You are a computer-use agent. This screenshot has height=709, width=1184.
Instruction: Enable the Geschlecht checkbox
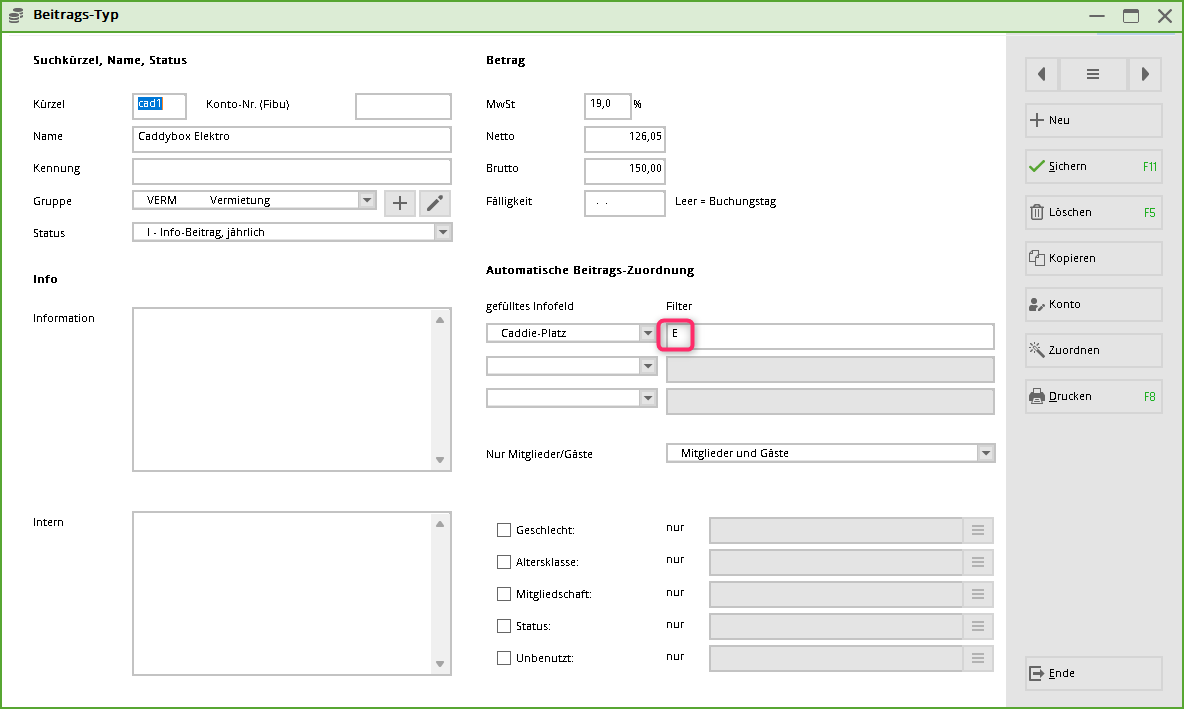click(x=504, y=531)
